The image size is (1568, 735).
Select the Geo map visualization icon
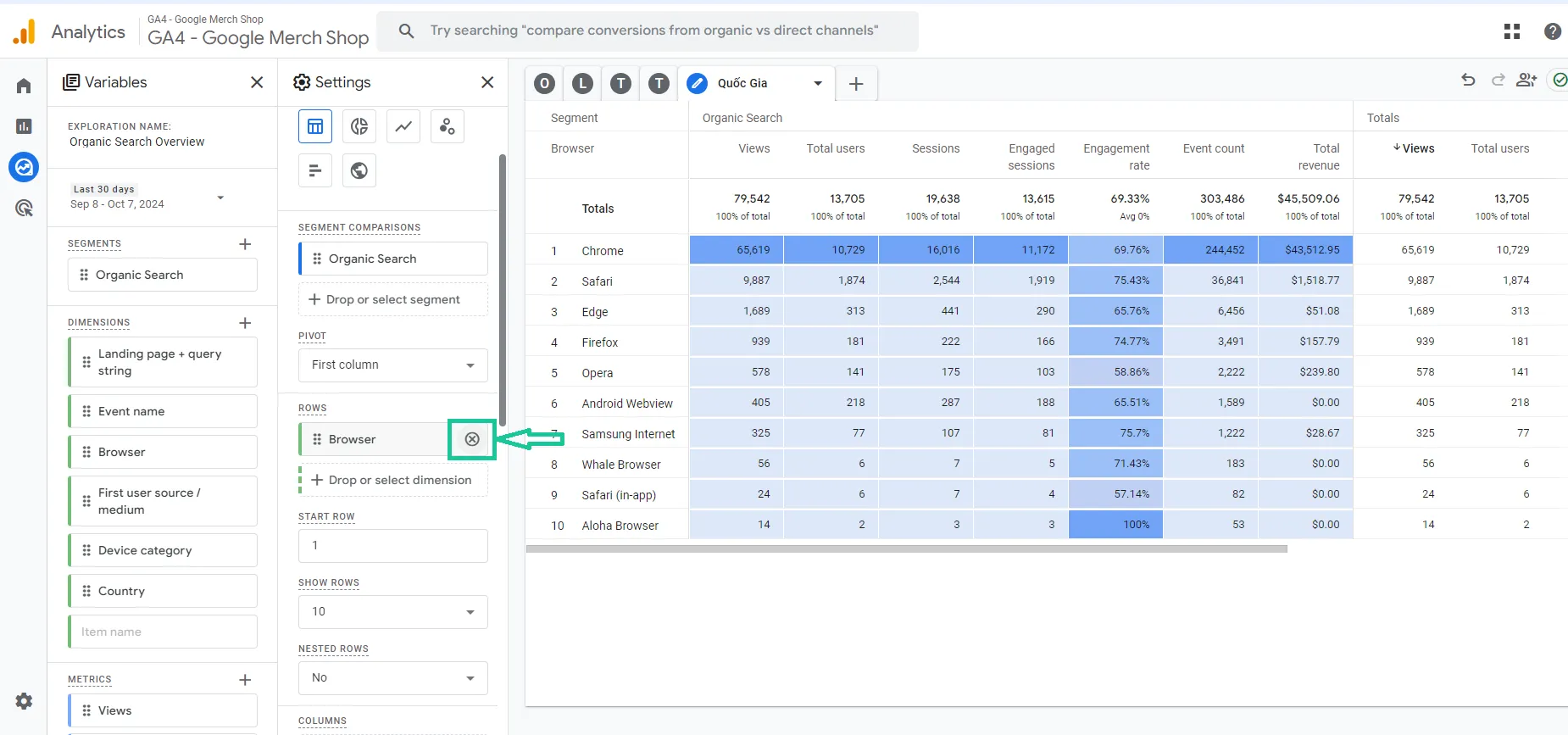359,170
